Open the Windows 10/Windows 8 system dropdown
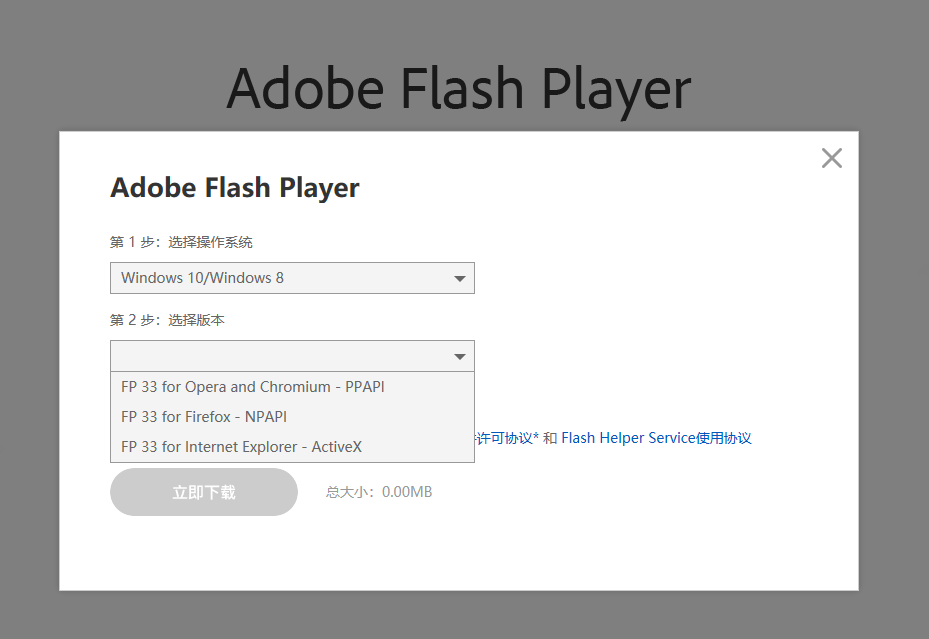The width and height of the screenshot is (929, 639). coord(280,278)
